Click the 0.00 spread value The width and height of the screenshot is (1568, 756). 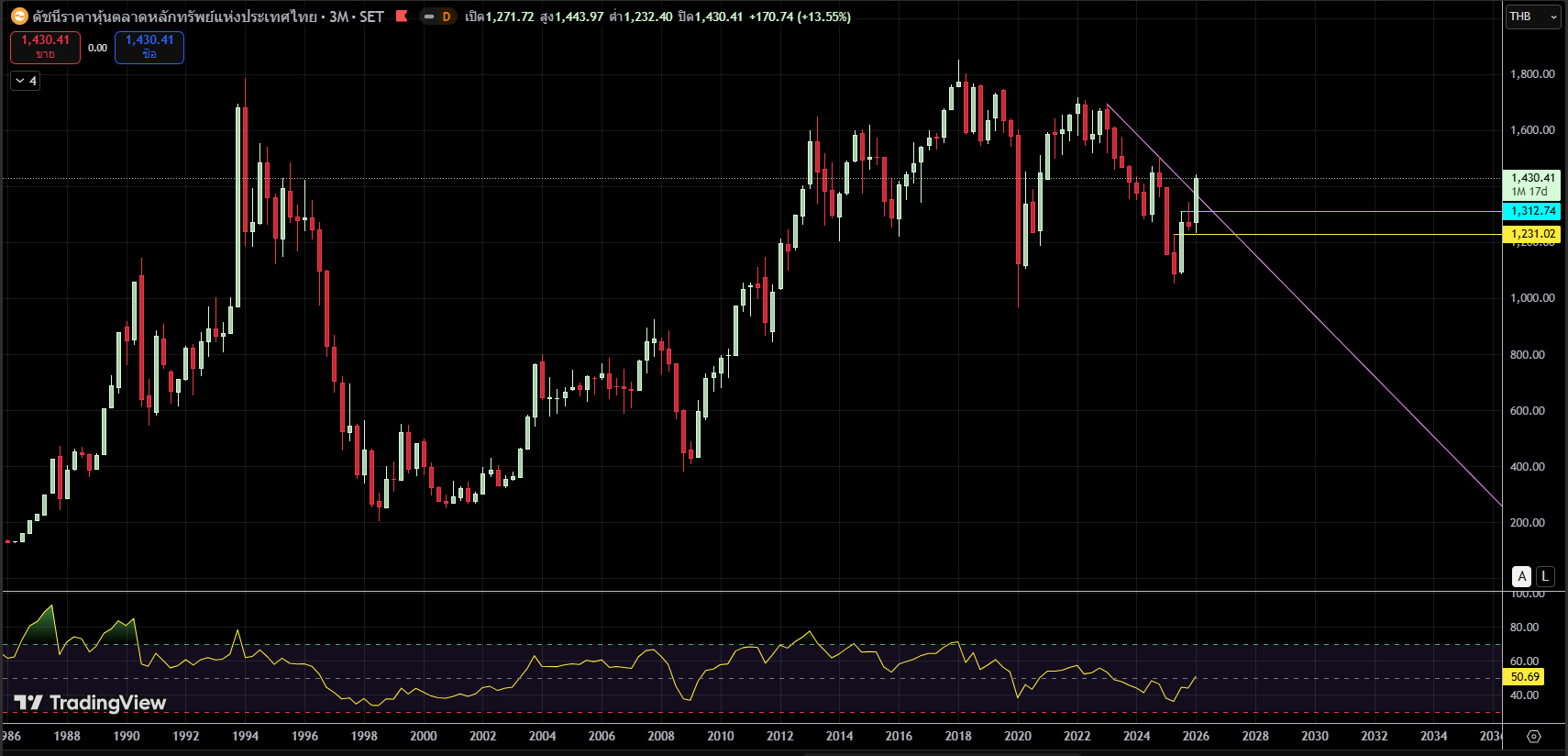click(98, 48)
